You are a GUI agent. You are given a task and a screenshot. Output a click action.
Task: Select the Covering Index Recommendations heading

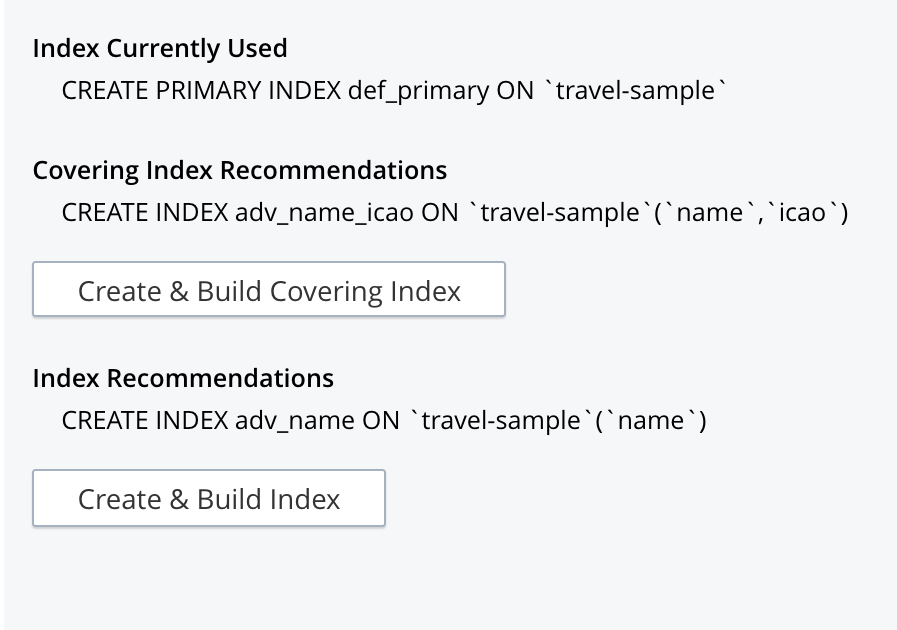coord(240,170)
